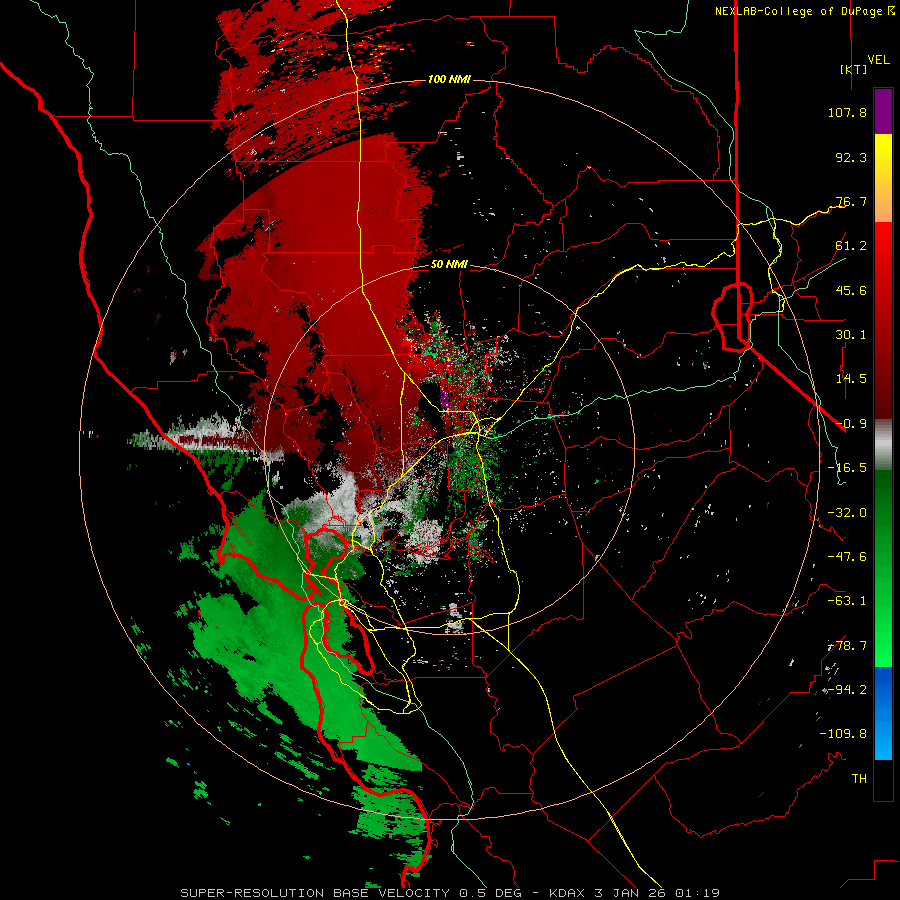The image size is (900, 900).
Task: Click the -32.0 velocity scale value
Action: coord(847,513)
